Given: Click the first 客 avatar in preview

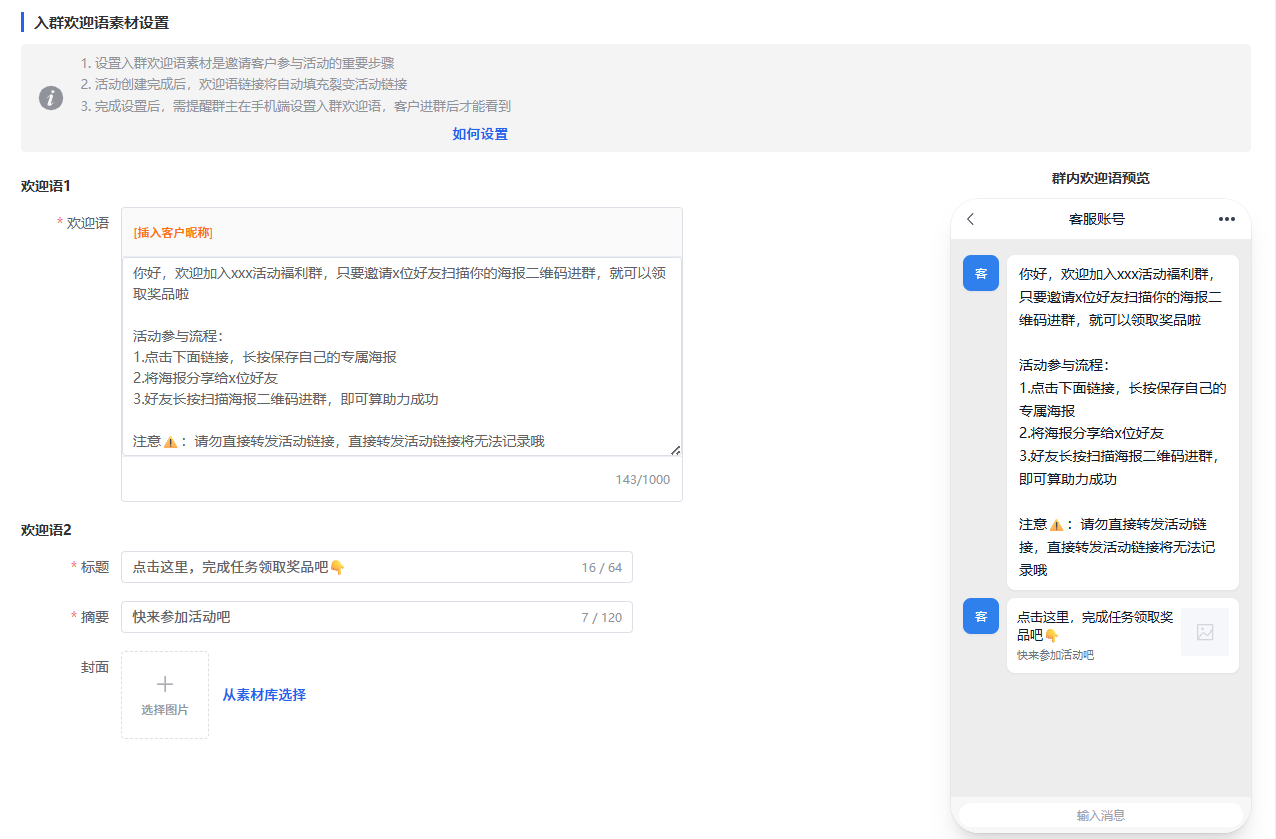Looking at the screenshot, I should pyautogui.click(x=981, y=273).
